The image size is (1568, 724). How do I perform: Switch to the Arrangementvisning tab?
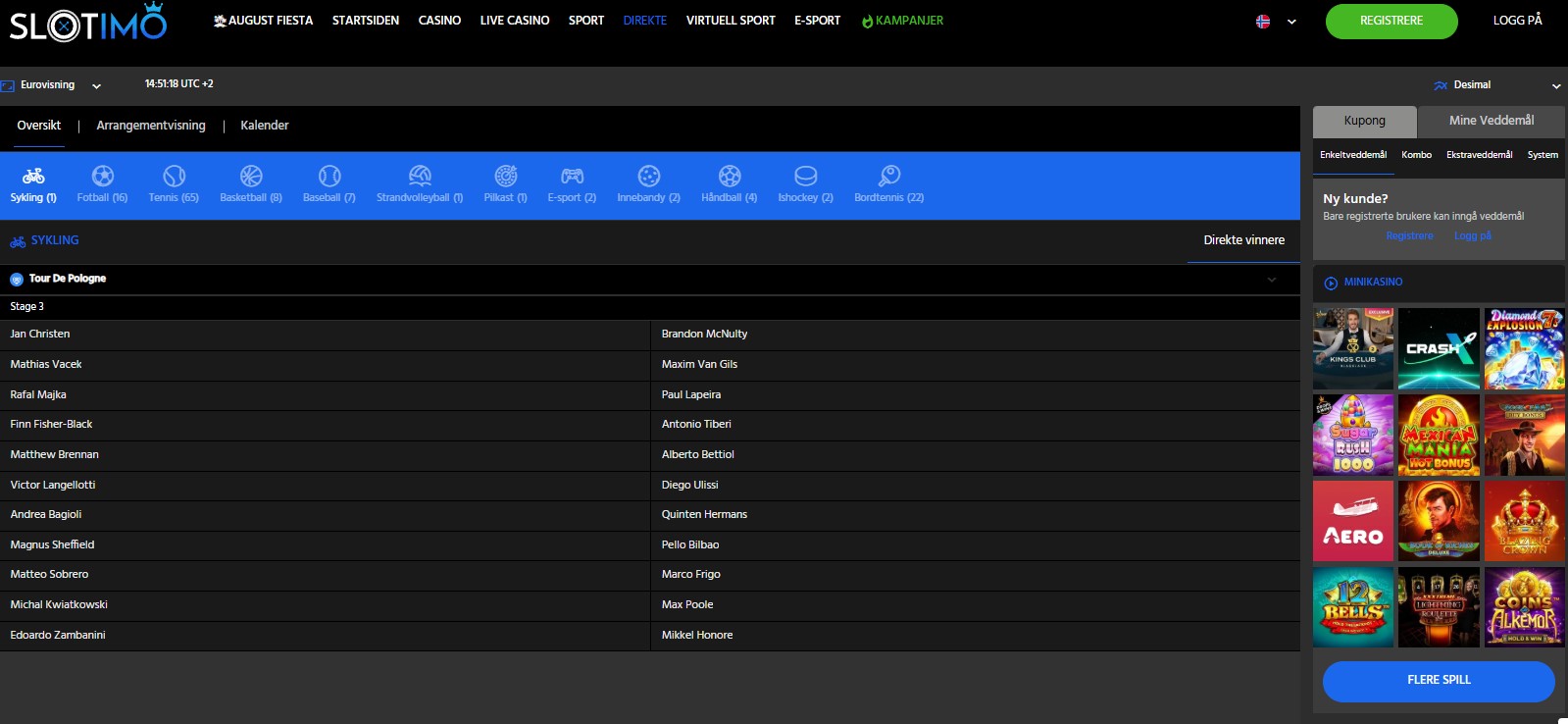click(x=151, y=126)
